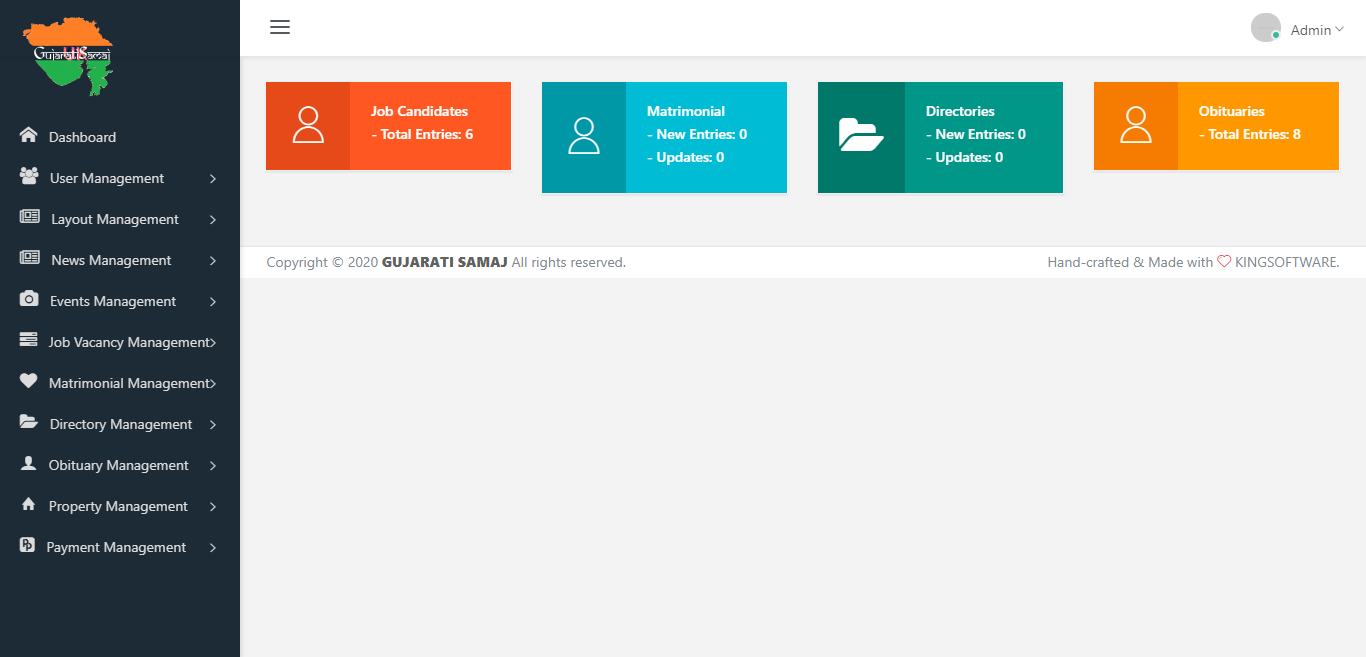Expand the News Management chevron
1366x657 pixels.
[213, 261]
